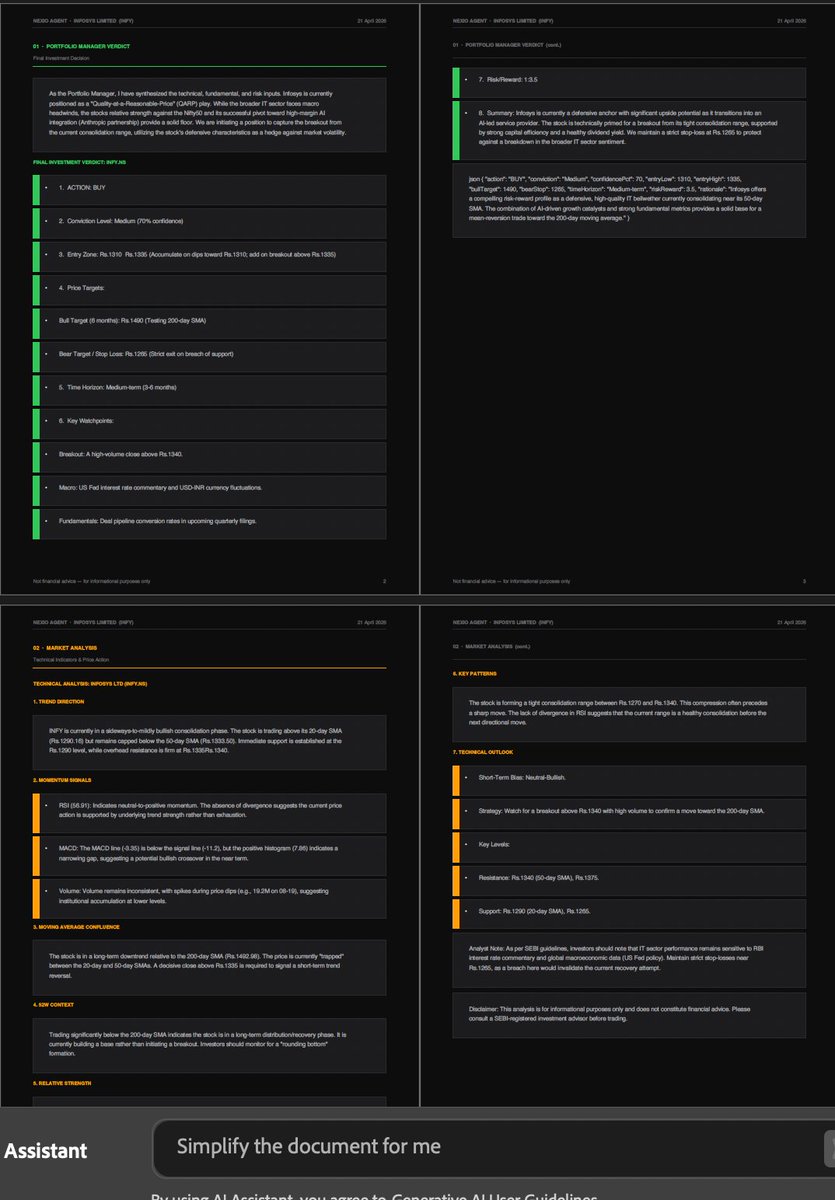Click the '6. Key Watchpoints:' row
Screen dimensions: 835x1200
pos(209,422)
